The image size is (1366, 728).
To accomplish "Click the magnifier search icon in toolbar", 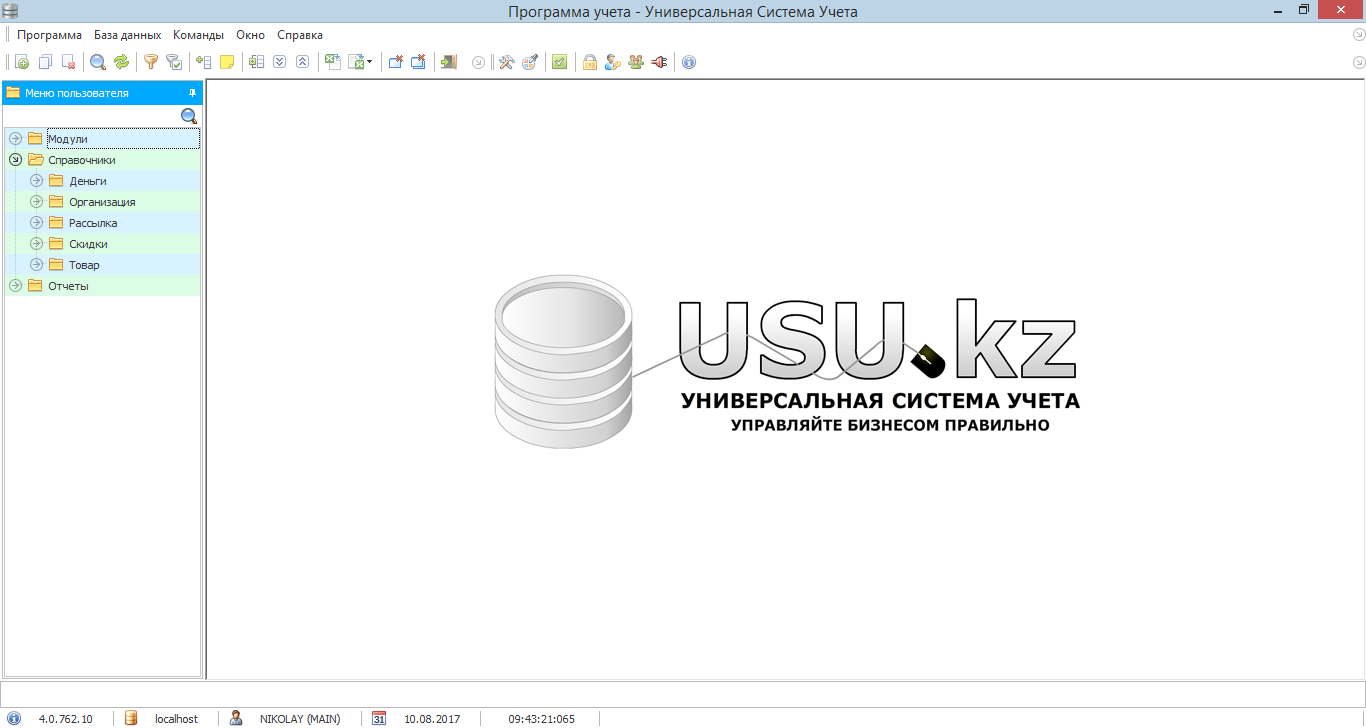I will (98, 62).
